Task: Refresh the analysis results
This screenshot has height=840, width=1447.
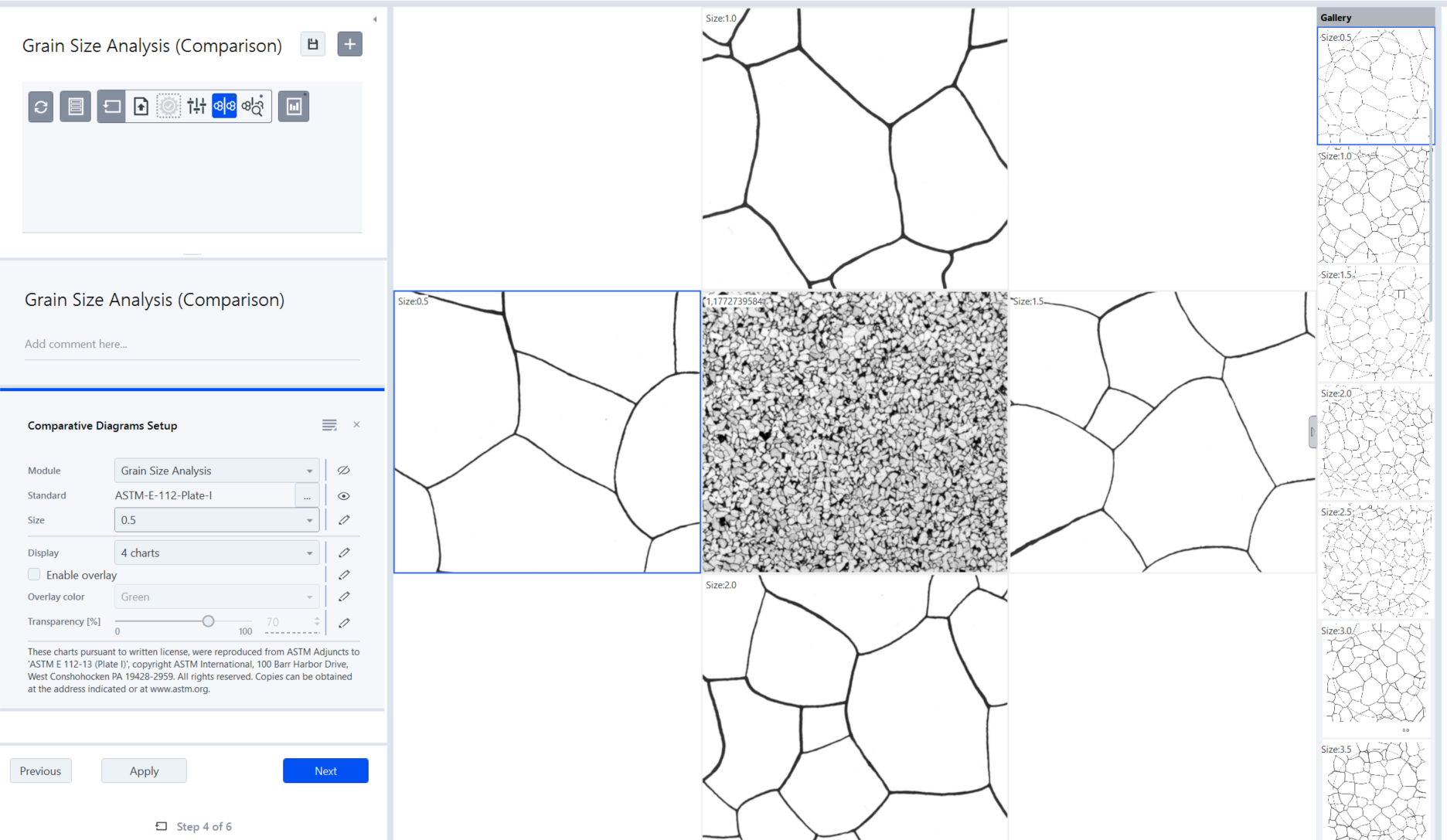Action: point(40,107)
